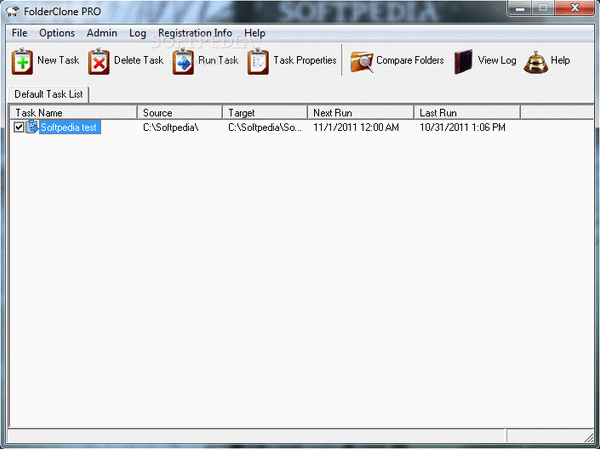This screenshot has height=449, width=600.
Task: Click the Compare Folders label
Action: click(410, 60)
